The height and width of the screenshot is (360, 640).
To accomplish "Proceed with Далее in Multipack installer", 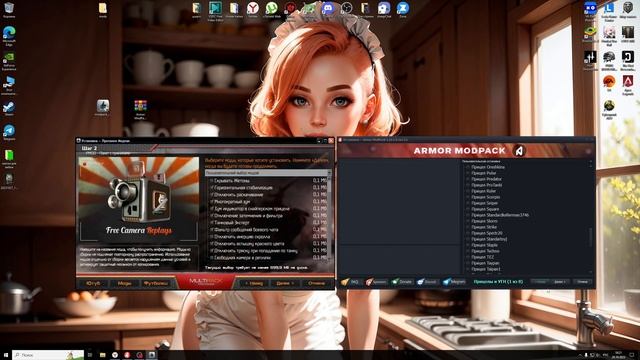I will click(x=285, y=283).
